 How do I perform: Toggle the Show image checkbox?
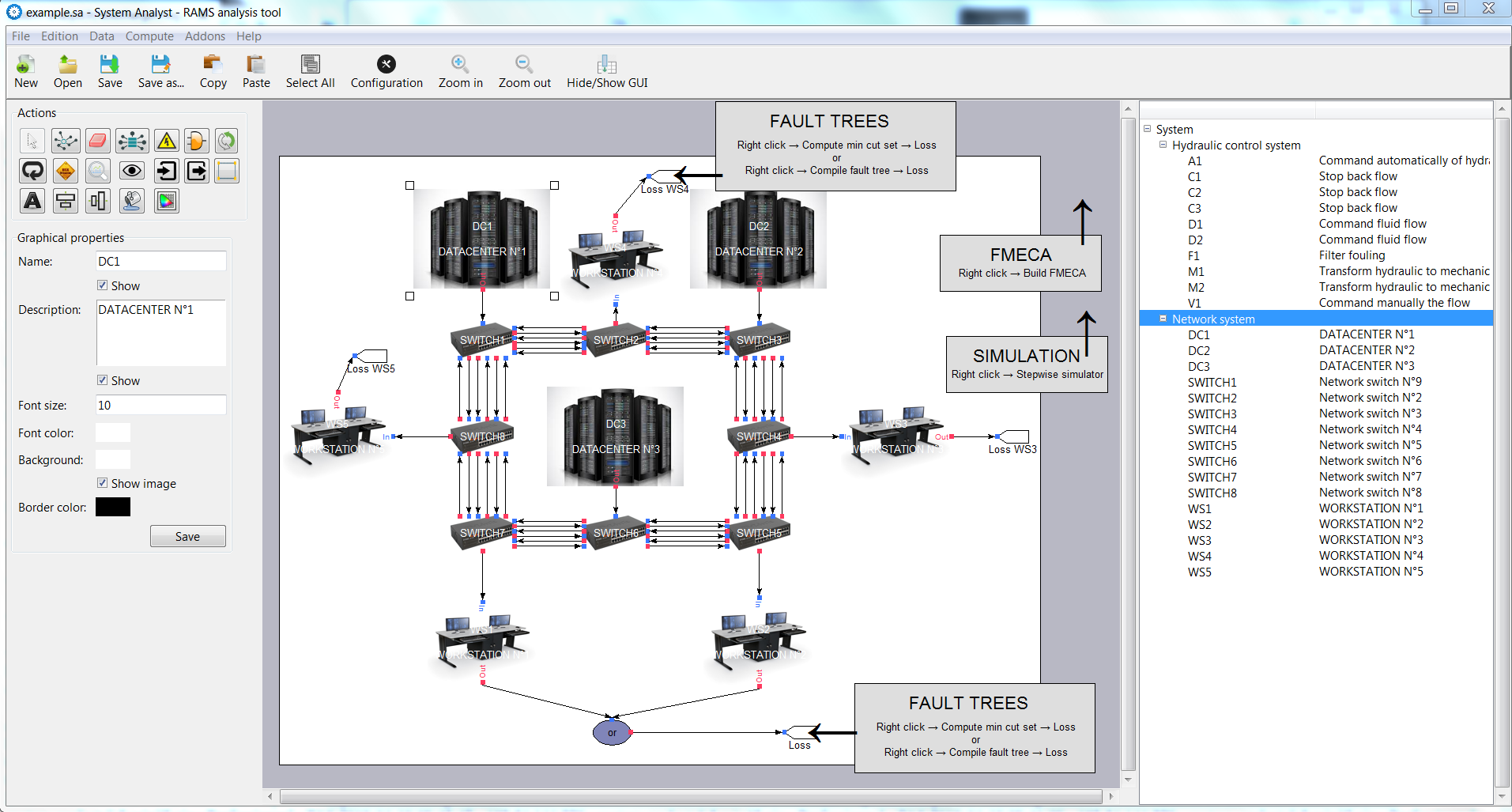coord(103,483)
